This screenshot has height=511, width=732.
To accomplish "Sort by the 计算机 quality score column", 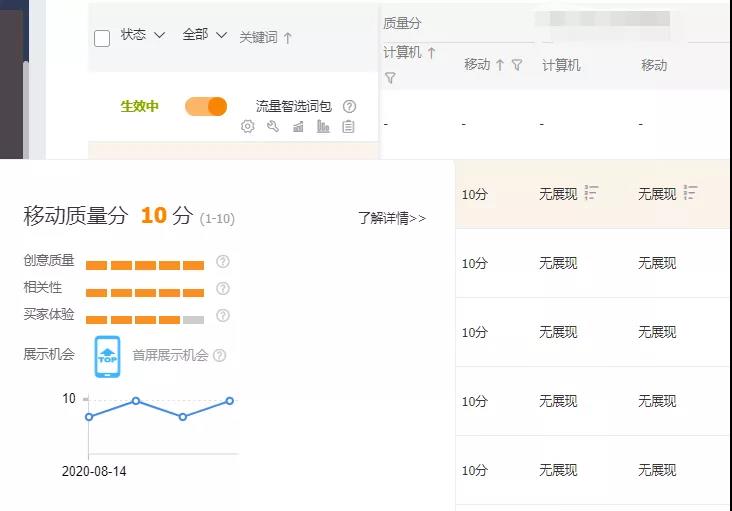I will pos(410,53).
